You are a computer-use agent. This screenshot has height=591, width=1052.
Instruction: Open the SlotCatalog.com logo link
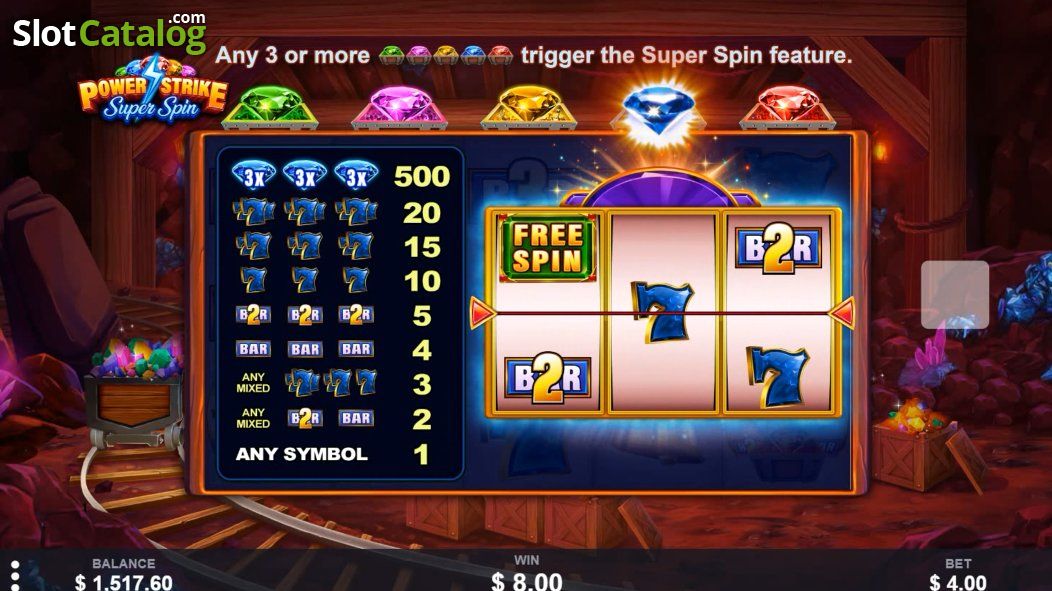tap(109, 32)
